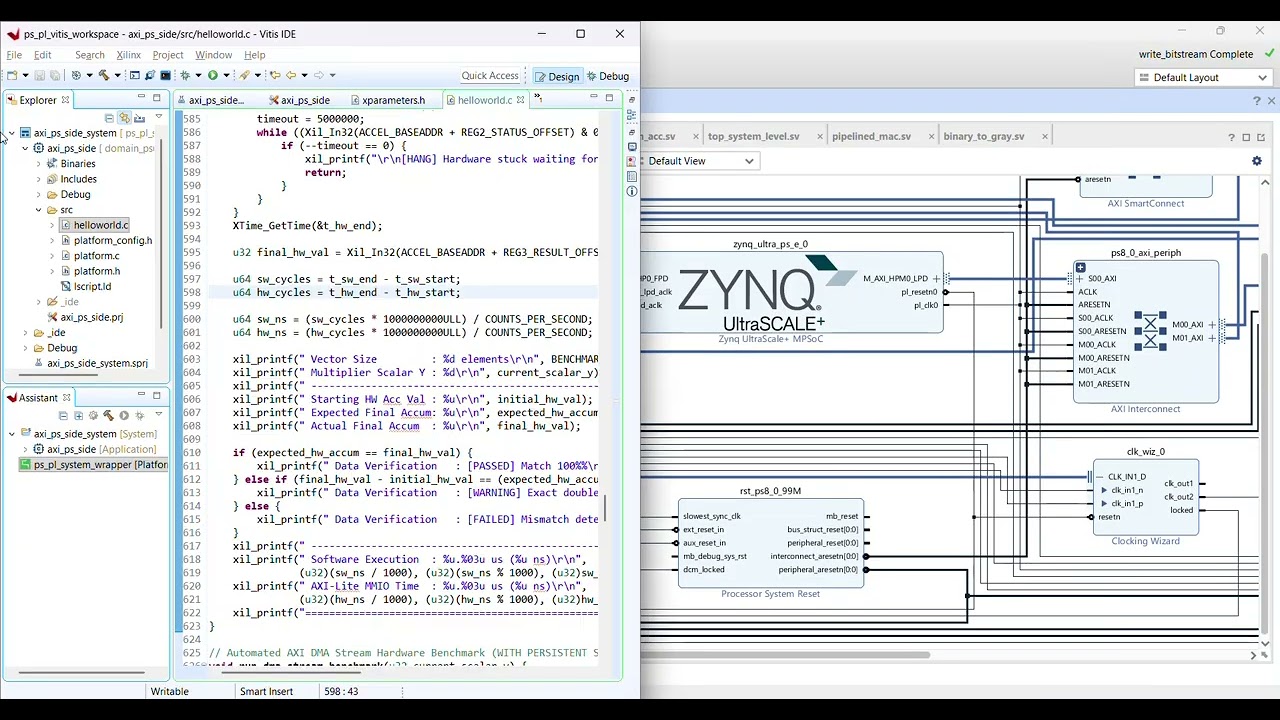The height and width of the screenshot is (720, 1280).
Task: Click the Debug bug toolbar icon
Action: [185, 76]
